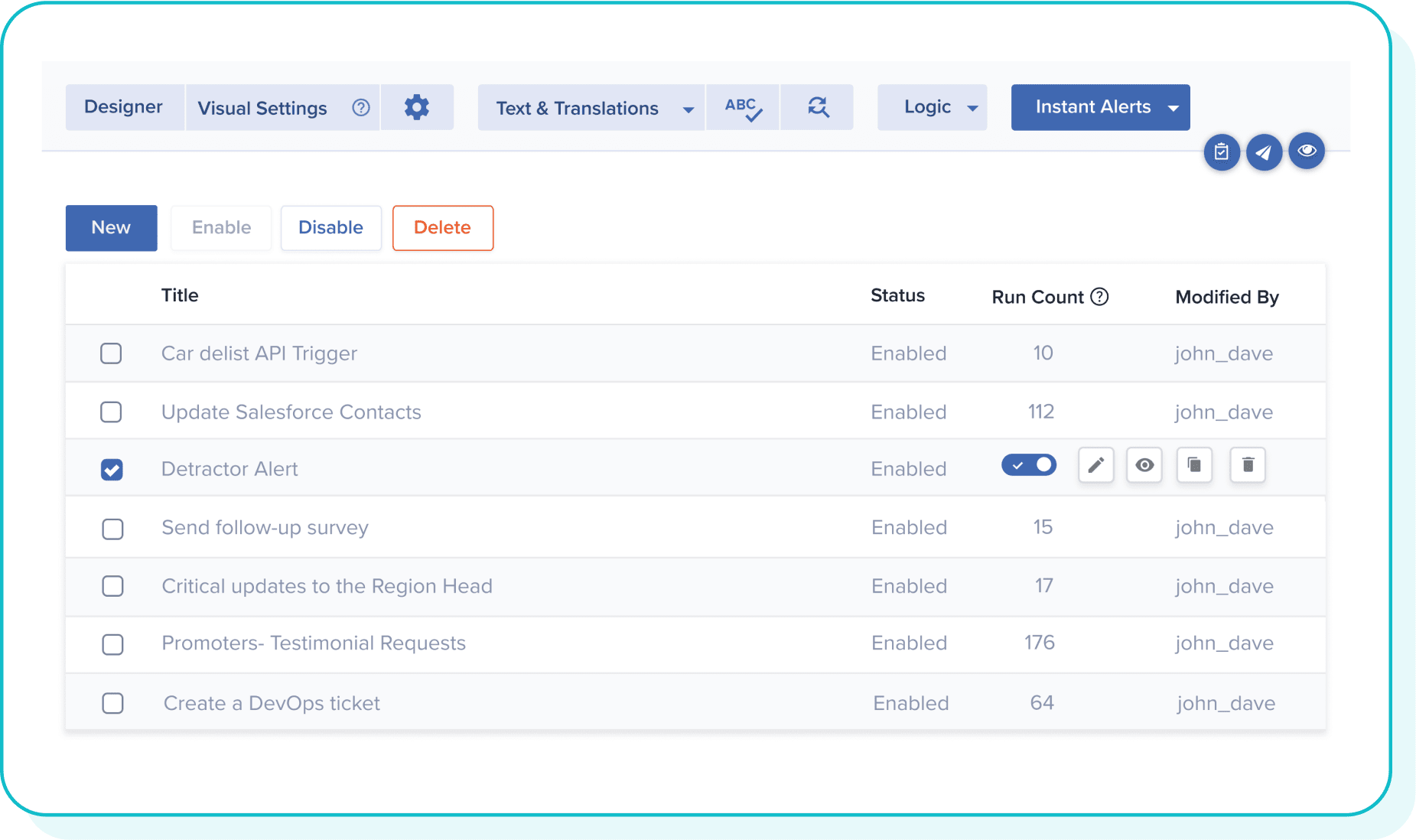1416x840 pixels.
Task: Click the ABC spell check icon
Action: (743, 108)
